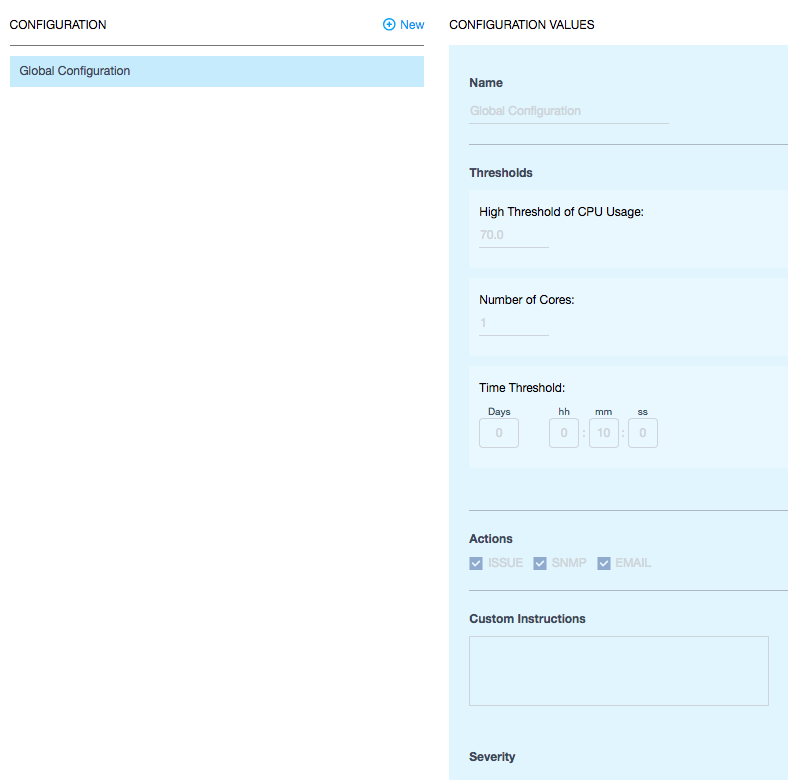This screenshot has height=780, width=788.
Task: Click inside the Custom Instructions text area
Action: pos(618,671)
